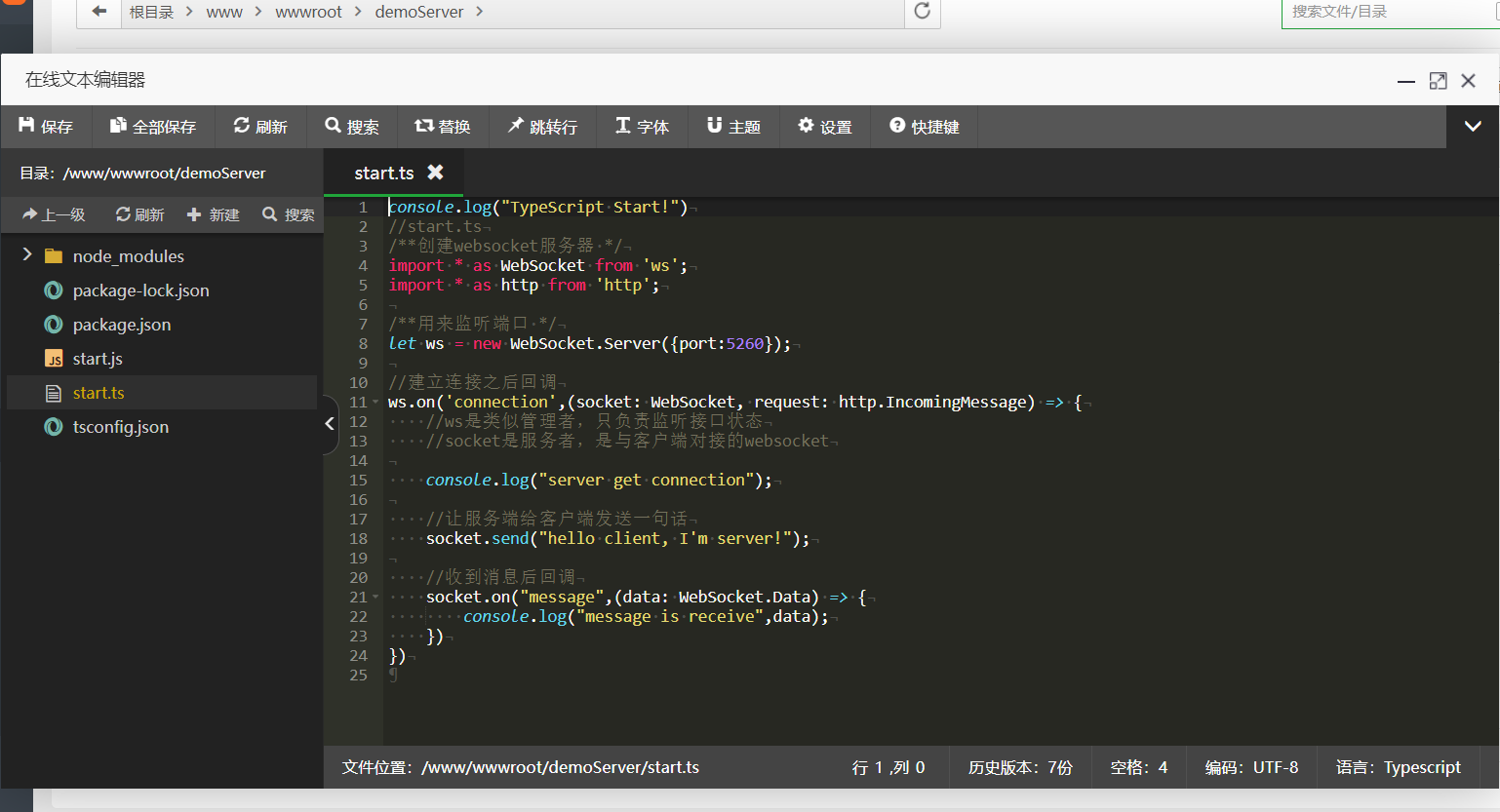Minimize the online text editor window
Screen dimensions: 1500x812
click(x=1406, y=81)
